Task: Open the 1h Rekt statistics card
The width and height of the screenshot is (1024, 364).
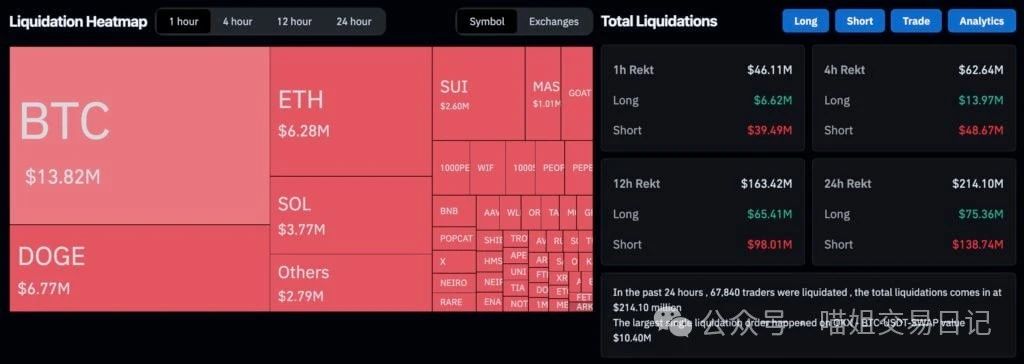Action: (x=703, y=98)
